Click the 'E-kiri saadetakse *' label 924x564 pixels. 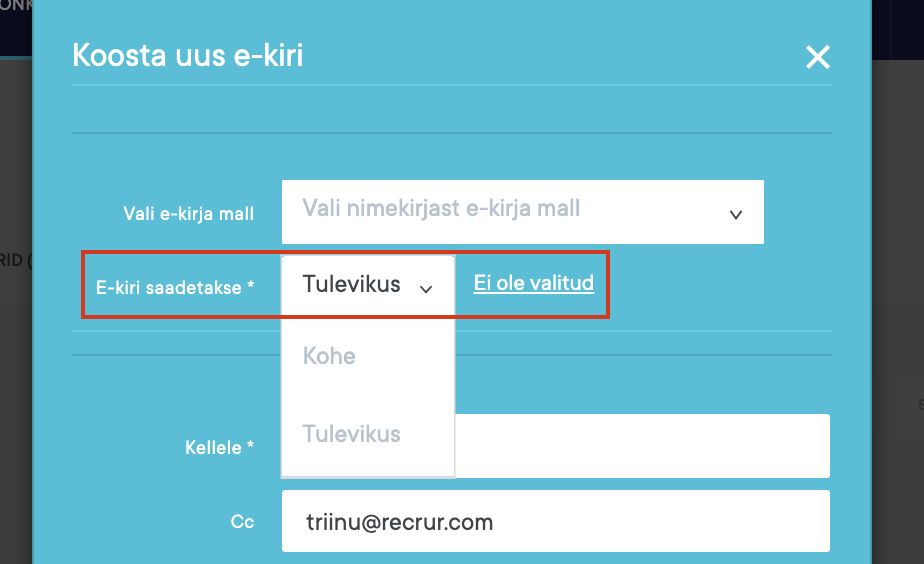click(x=175, y=287)
